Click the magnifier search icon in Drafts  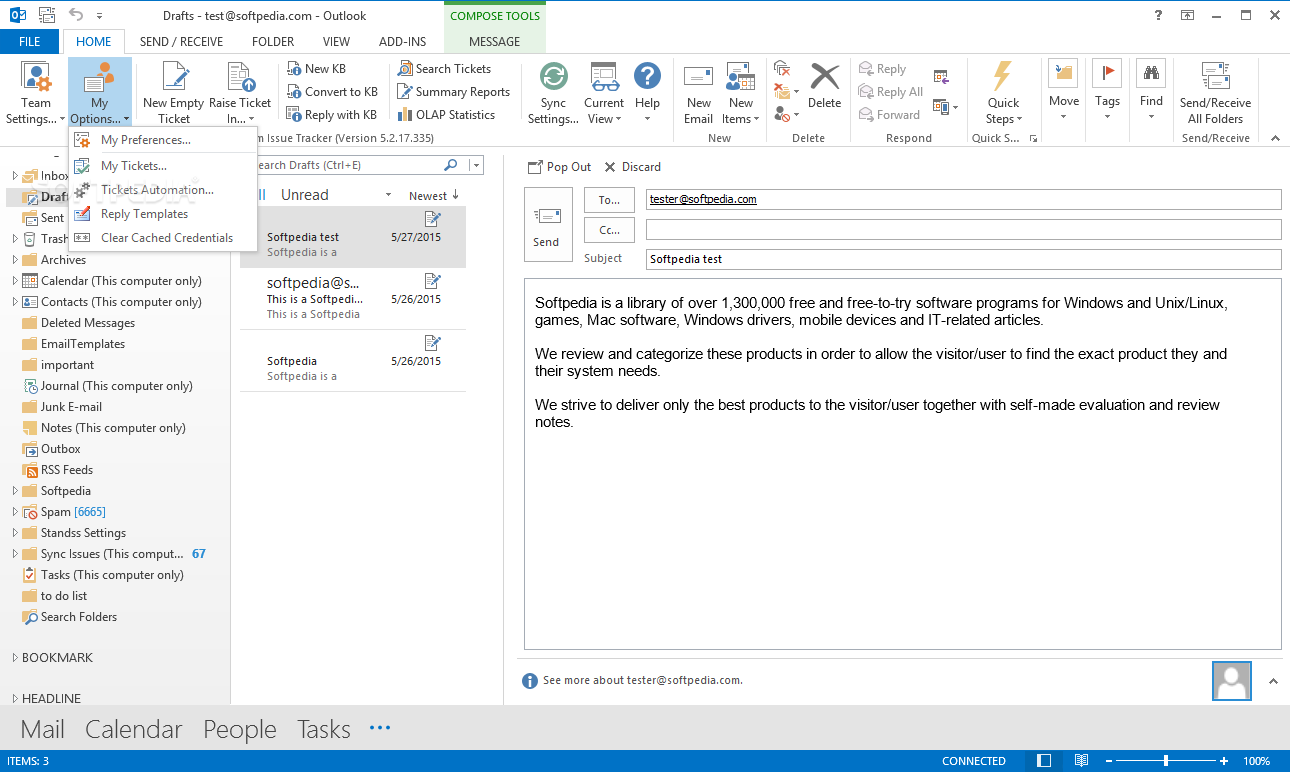(x=451, y=165)
